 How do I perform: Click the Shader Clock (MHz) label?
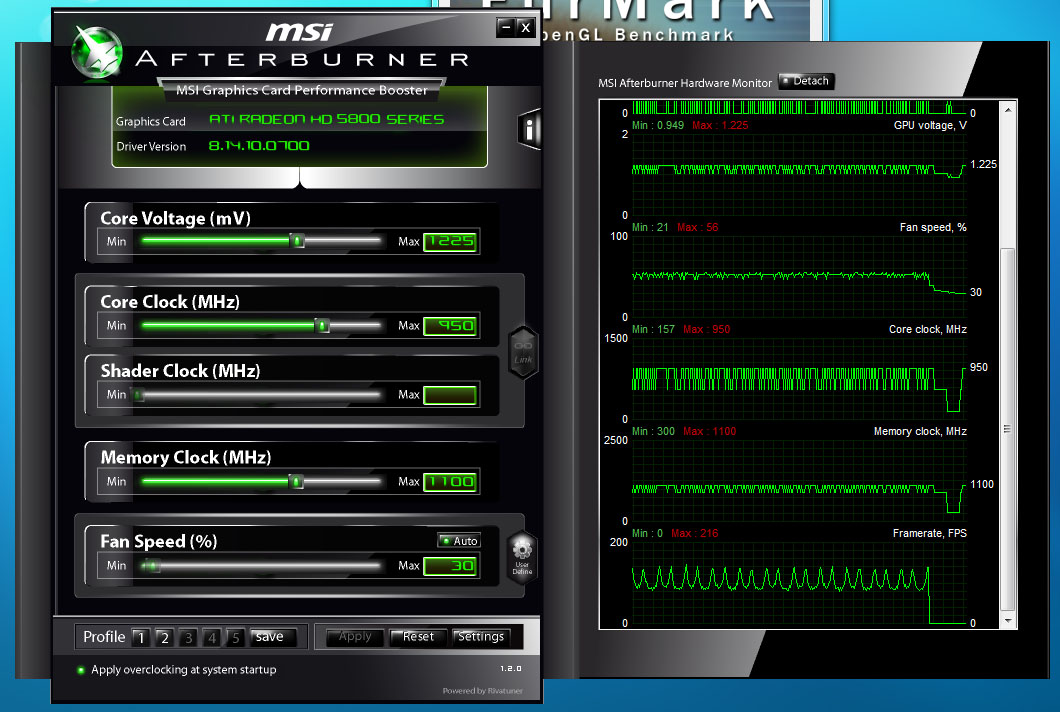(x=180, y=371)
